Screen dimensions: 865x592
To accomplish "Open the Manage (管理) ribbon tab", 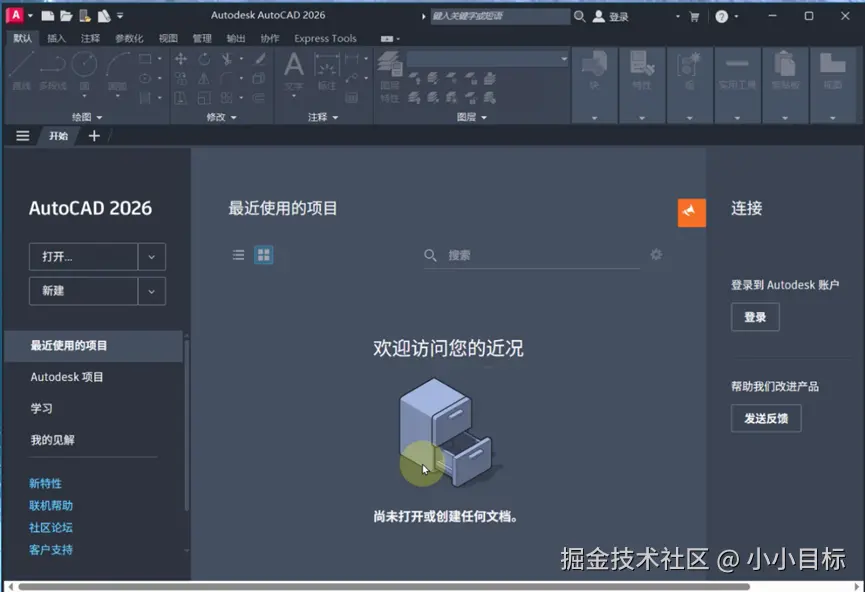I will pyautogui.click(x=202, y=38).
